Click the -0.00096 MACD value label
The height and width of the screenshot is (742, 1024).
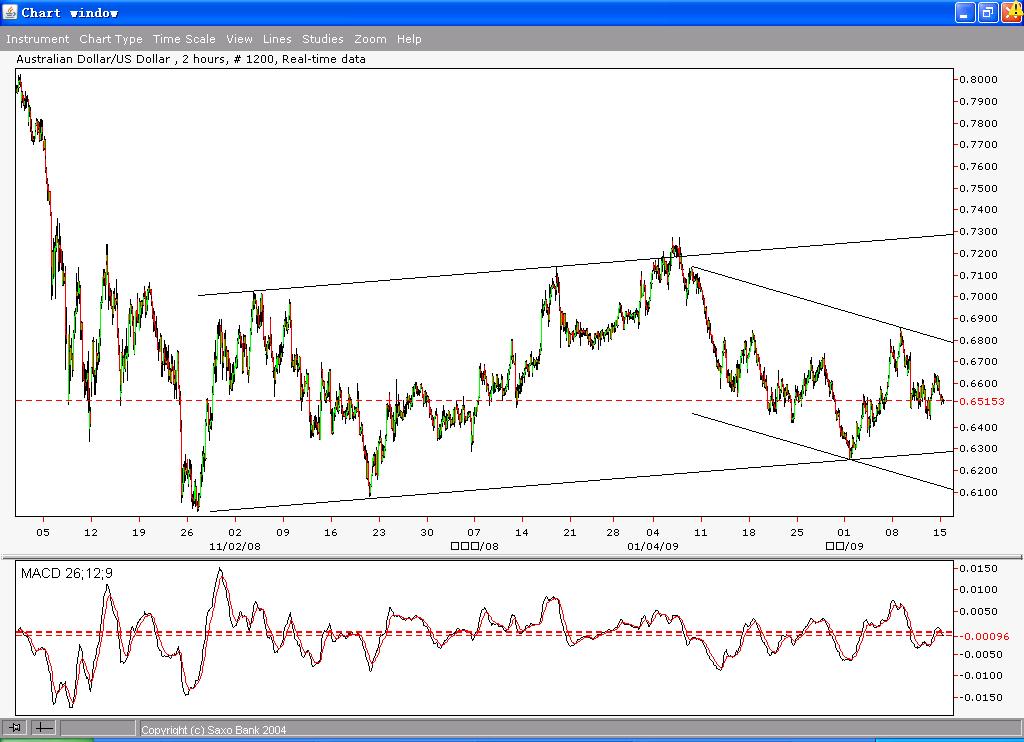(x=982, y=636)
